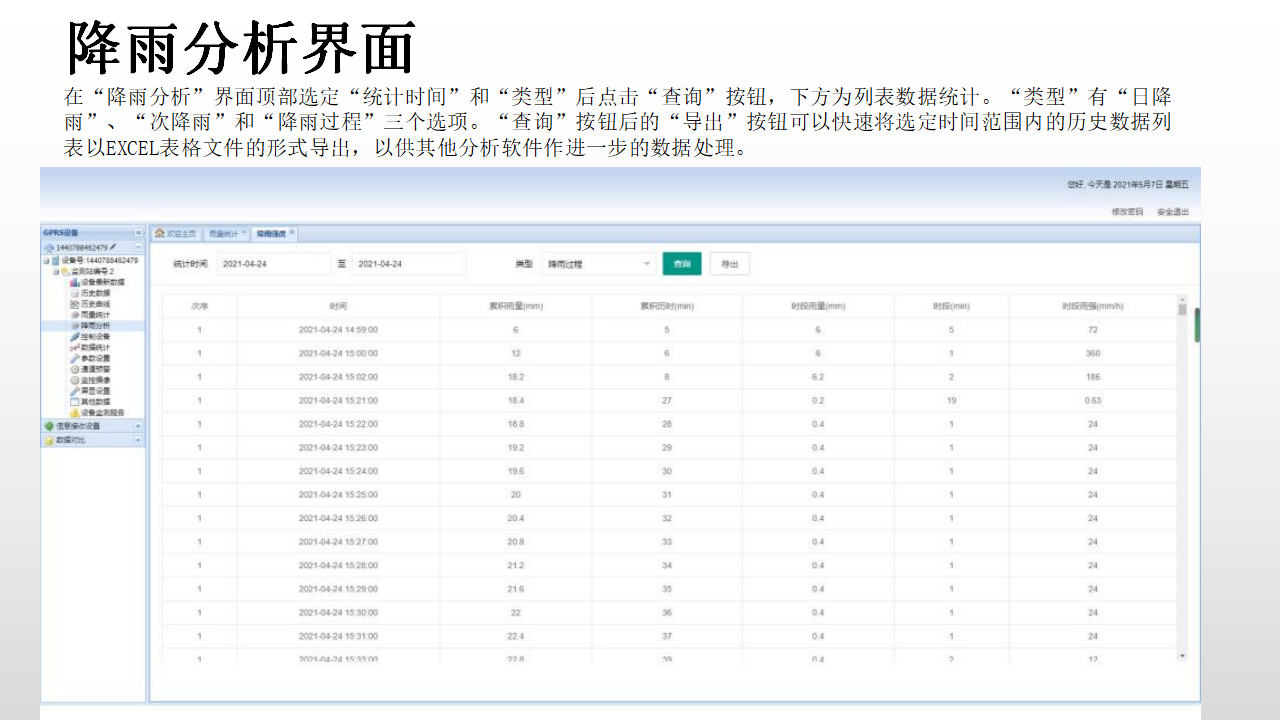The width and height of the screenshot is (1280, 720).
Task: Open the 雨量统计 tree item
Action: [95, 315]
